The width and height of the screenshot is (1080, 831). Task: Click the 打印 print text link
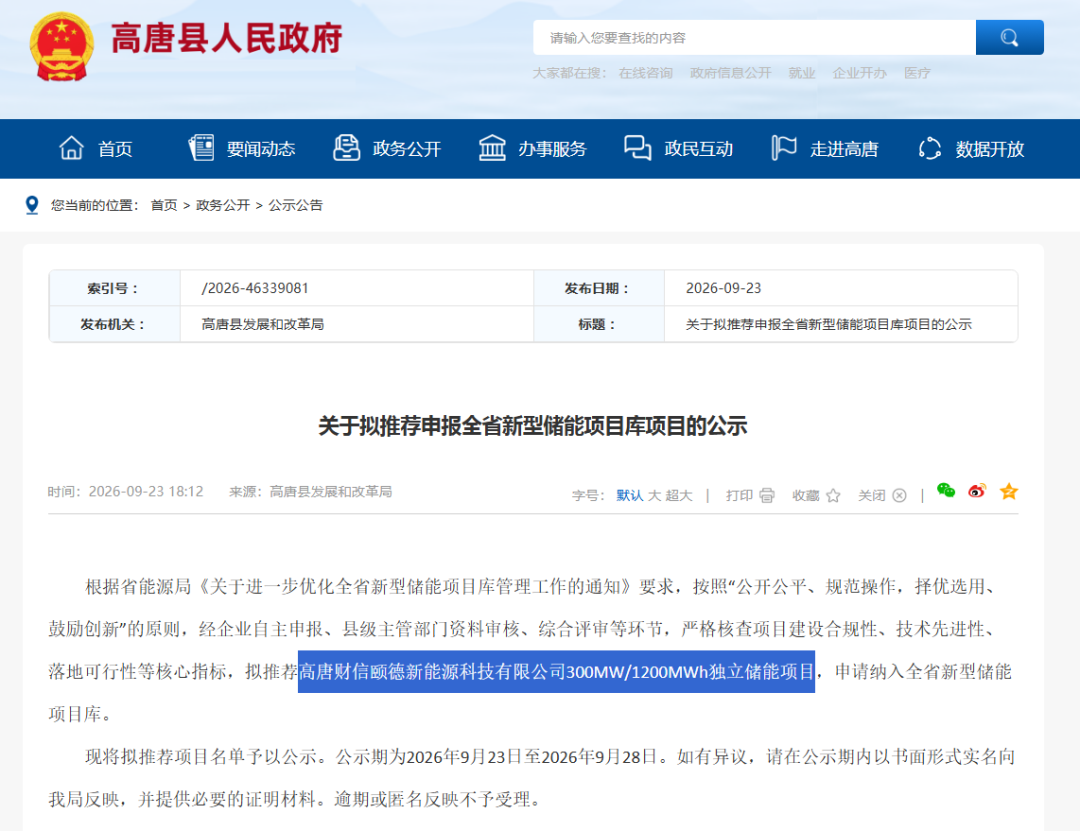739,495
